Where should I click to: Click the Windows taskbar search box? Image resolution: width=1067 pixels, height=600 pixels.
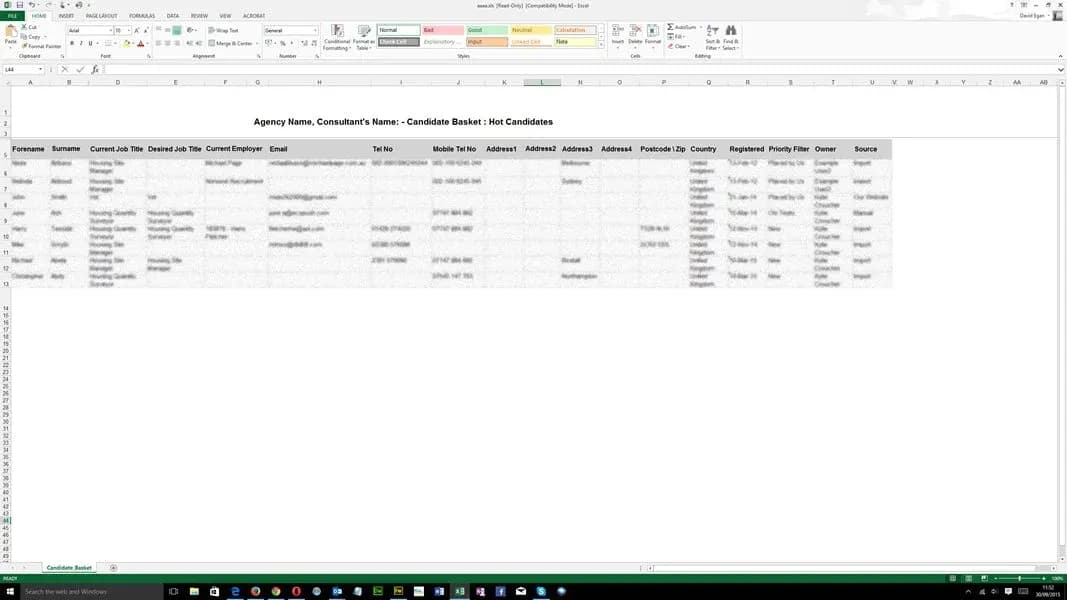[80, 592]
